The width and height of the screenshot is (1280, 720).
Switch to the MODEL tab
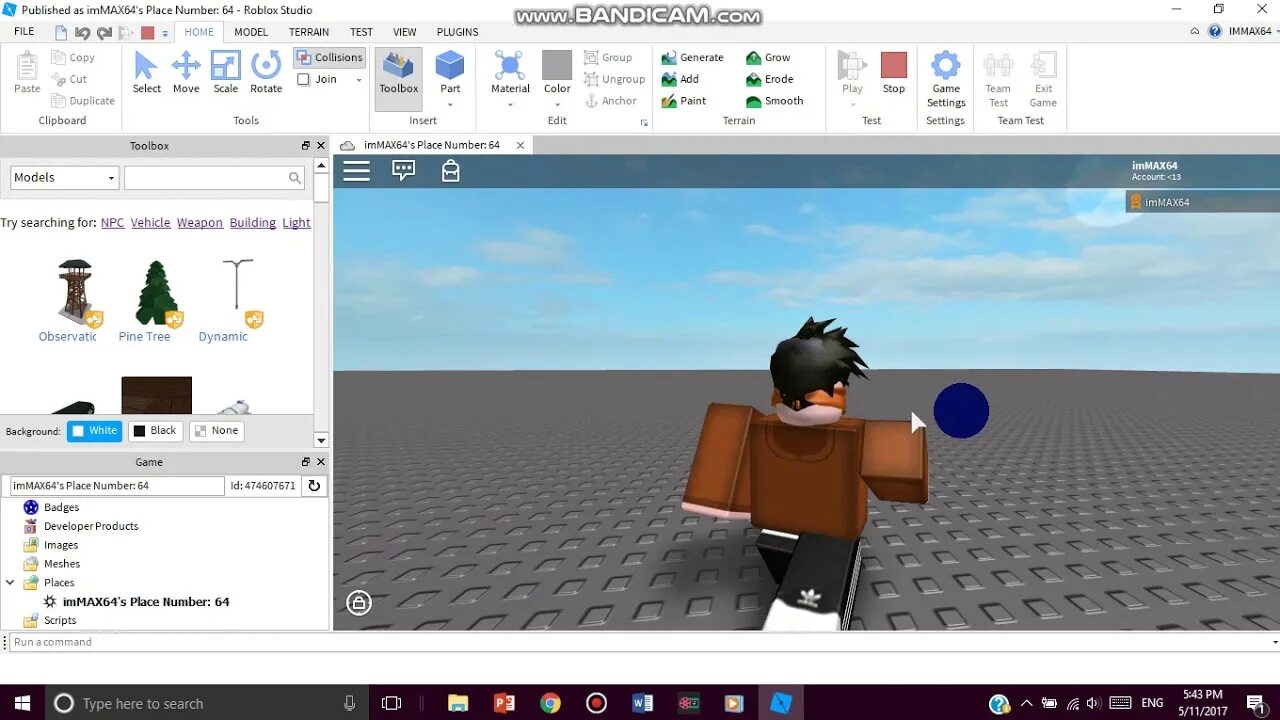251,32
